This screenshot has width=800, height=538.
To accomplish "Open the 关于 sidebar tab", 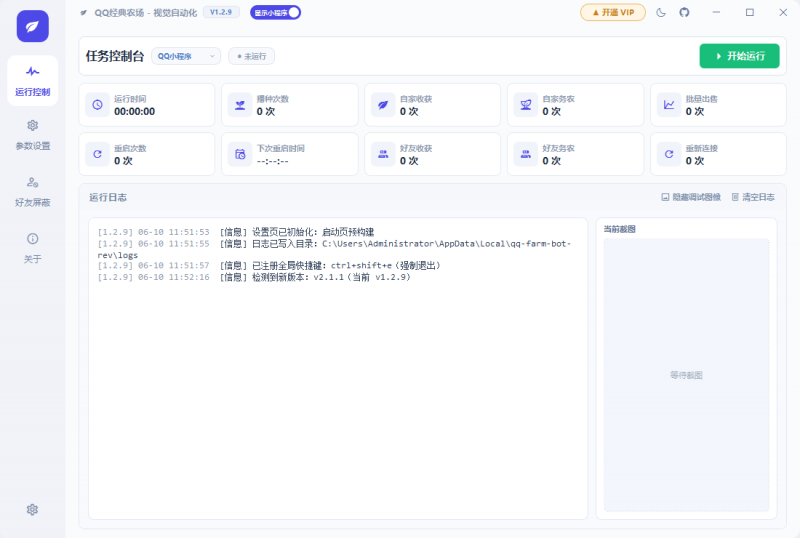I will tap(33, 249).
